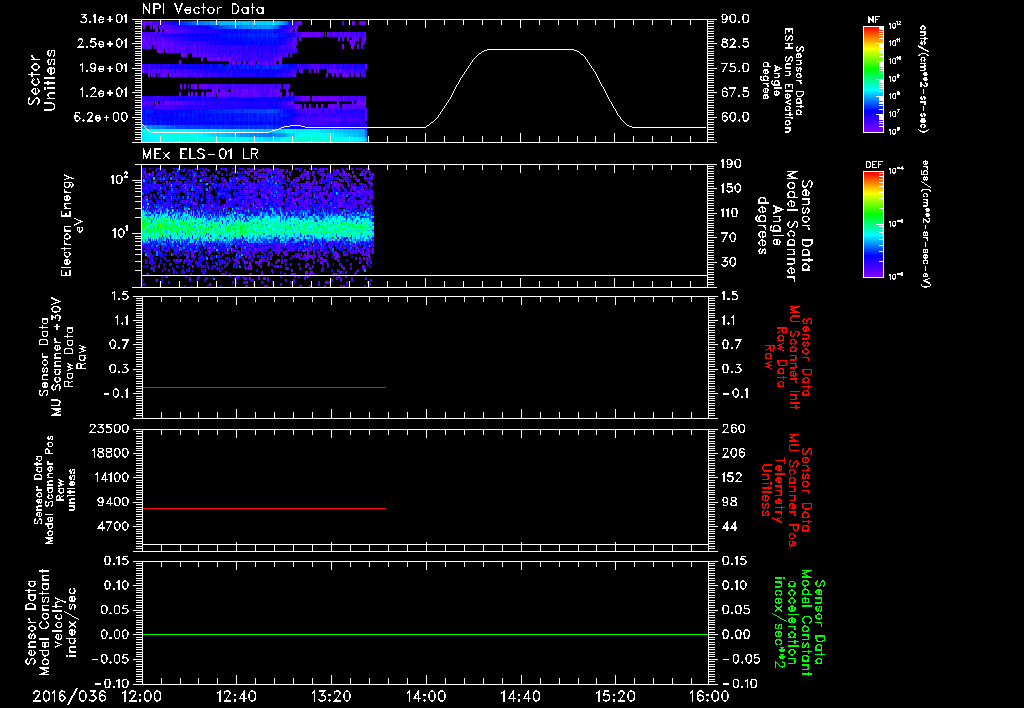Click the 14:00 time tick label

coord(426,696)
